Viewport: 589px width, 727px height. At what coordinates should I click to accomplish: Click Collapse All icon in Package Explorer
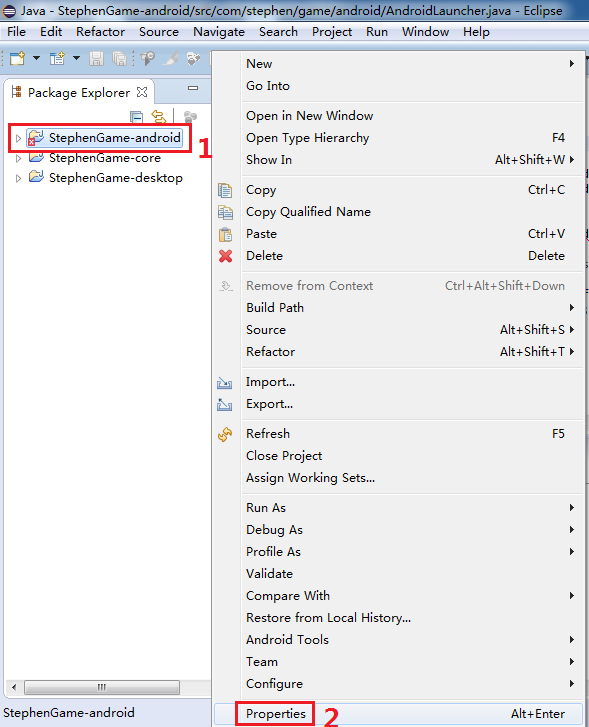pos(136,116)
